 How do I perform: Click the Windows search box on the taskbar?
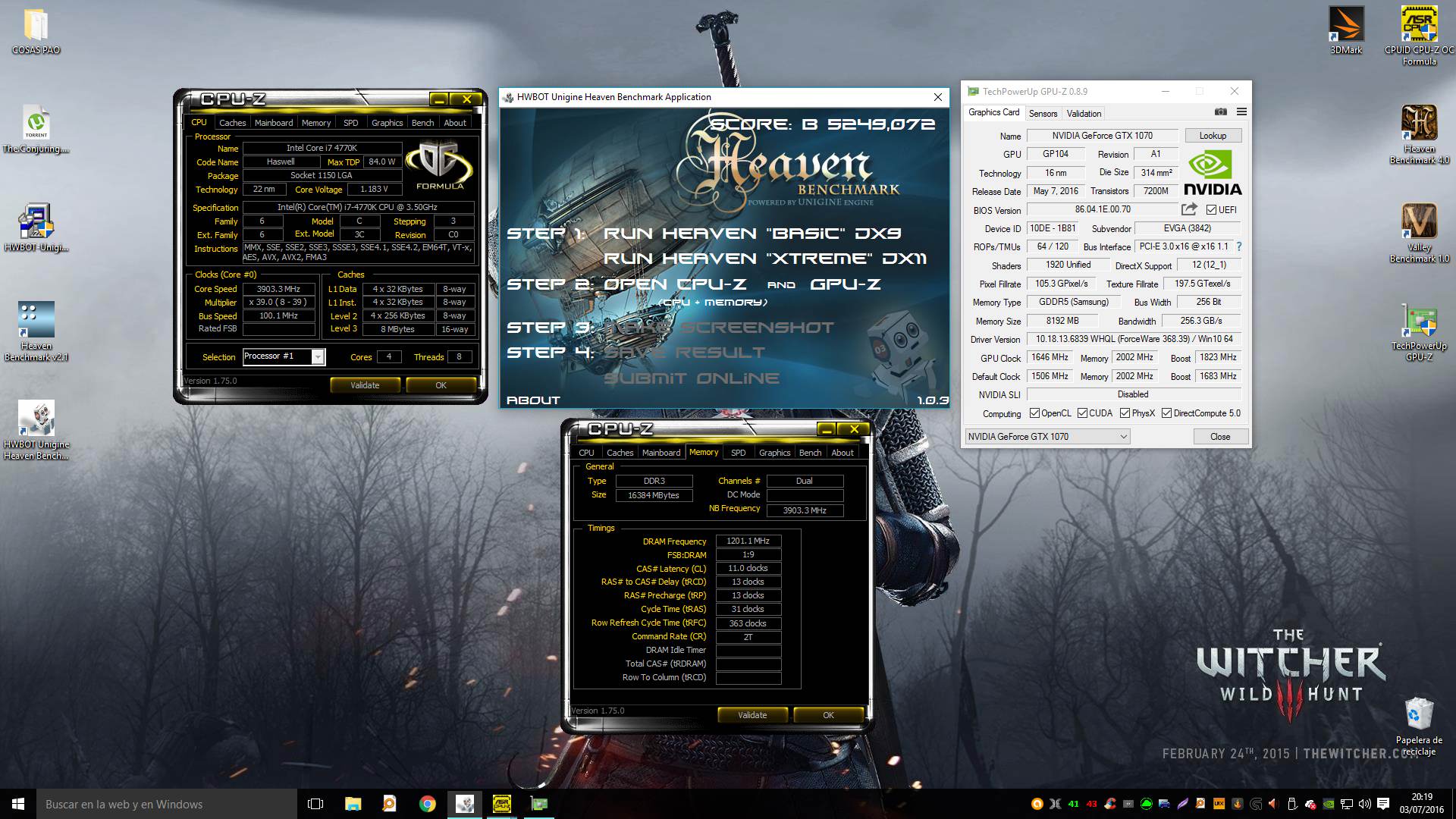pos(167,804)
